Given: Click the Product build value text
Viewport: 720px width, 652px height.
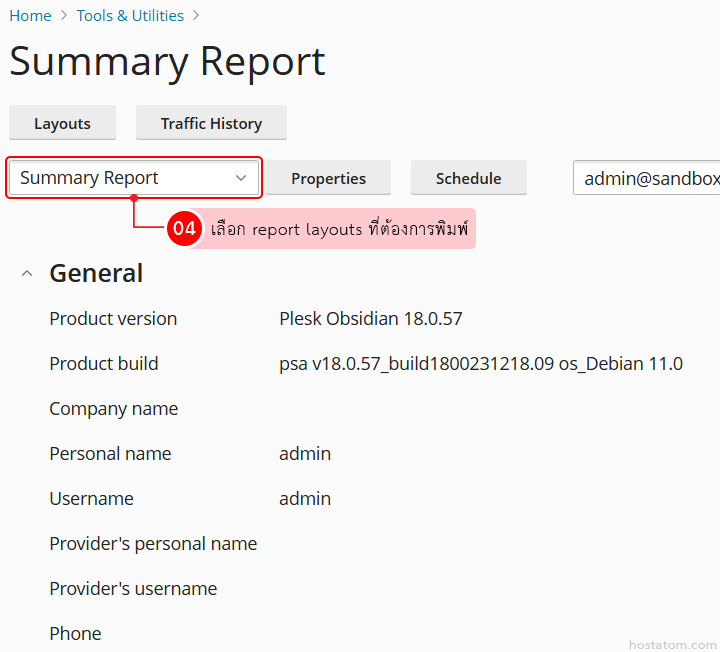Looking at the screenshot, I should point(480,364).
